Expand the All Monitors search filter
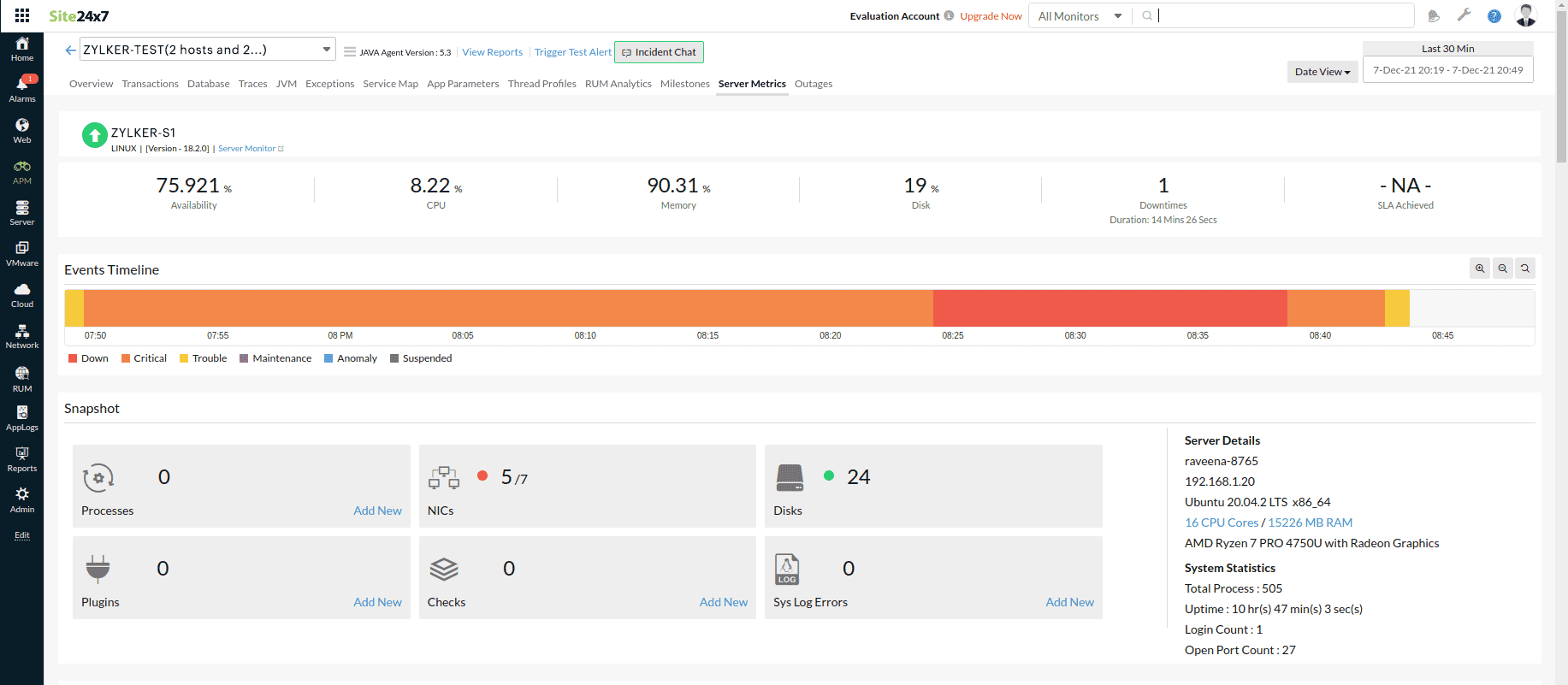This screenshot has width=1568, height=685. [1080, 16]
